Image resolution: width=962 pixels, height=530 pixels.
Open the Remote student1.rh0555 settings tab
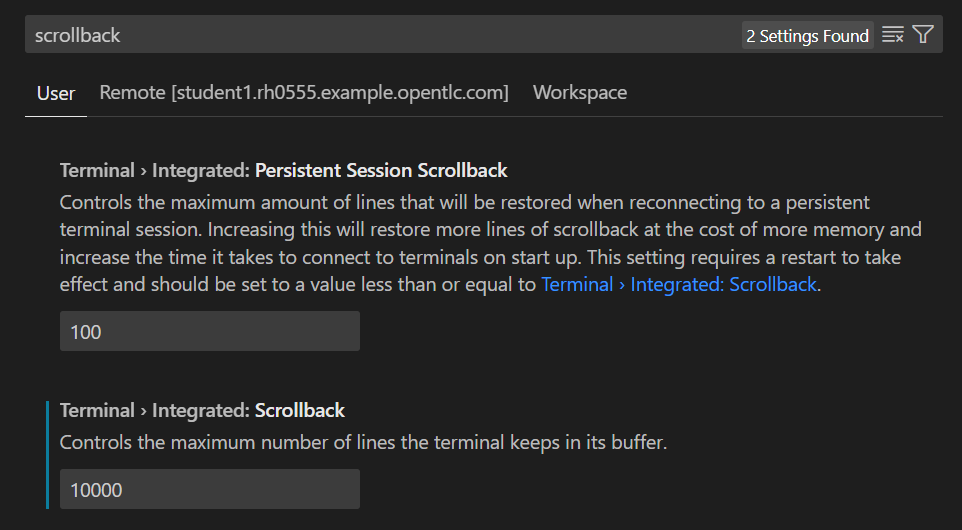coord(304,93)
